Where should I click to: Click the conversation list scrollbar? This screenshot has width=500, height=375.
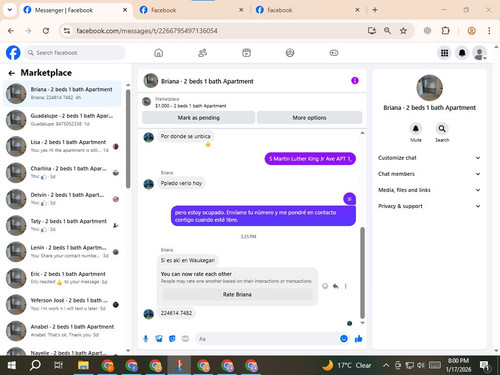click(128, 139)
